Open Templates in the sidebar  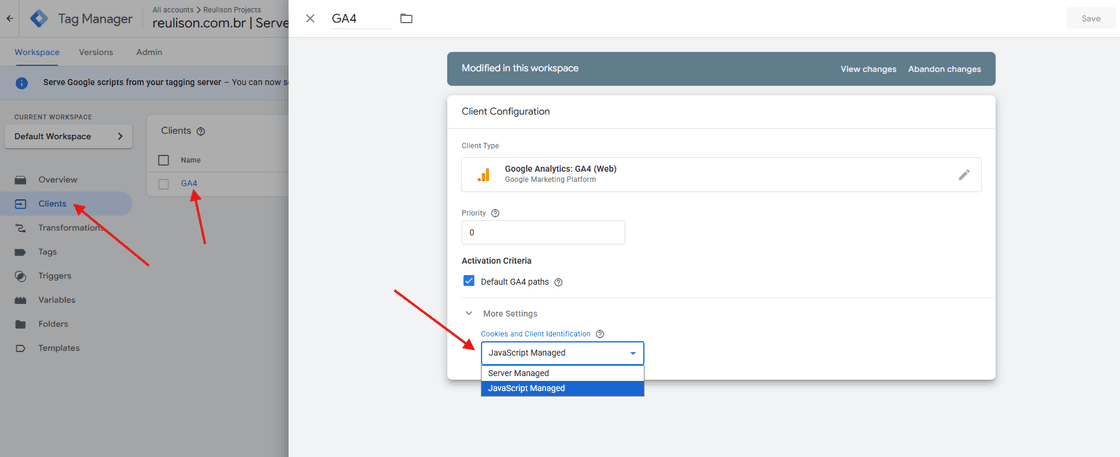[59, 348]
